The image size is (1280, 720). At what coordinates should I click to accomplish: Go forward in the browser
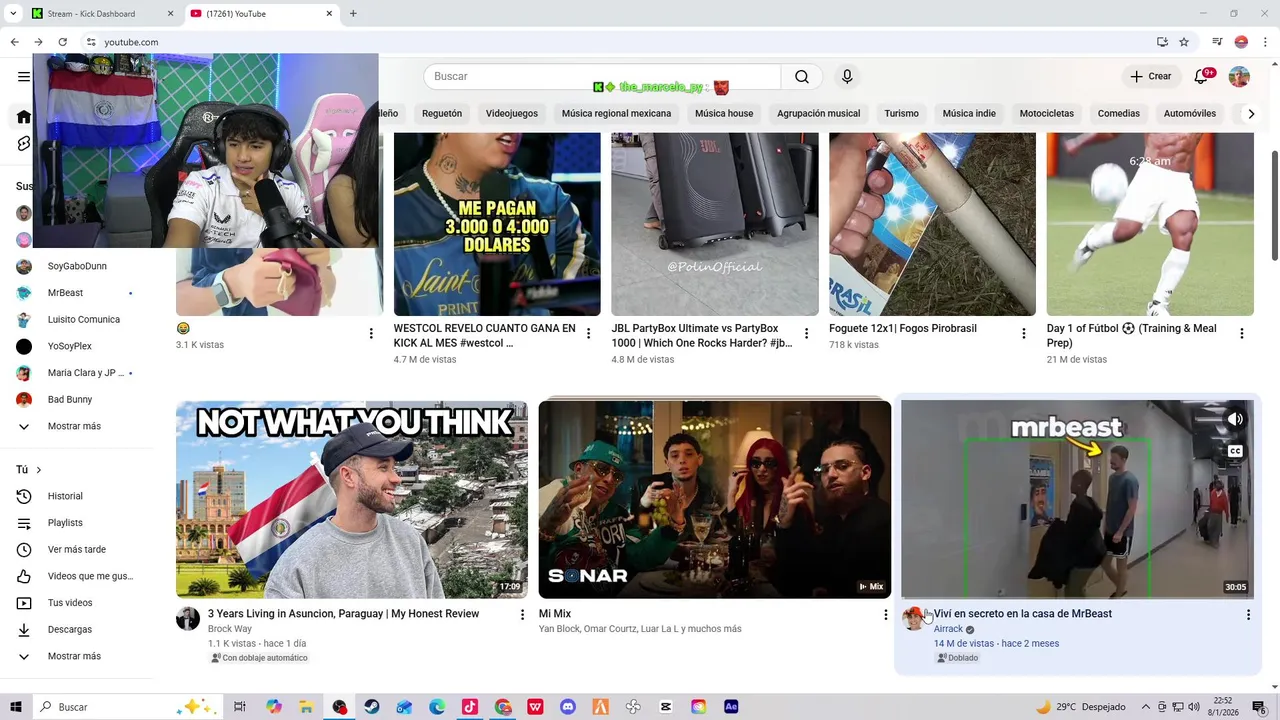pos(38,42)
